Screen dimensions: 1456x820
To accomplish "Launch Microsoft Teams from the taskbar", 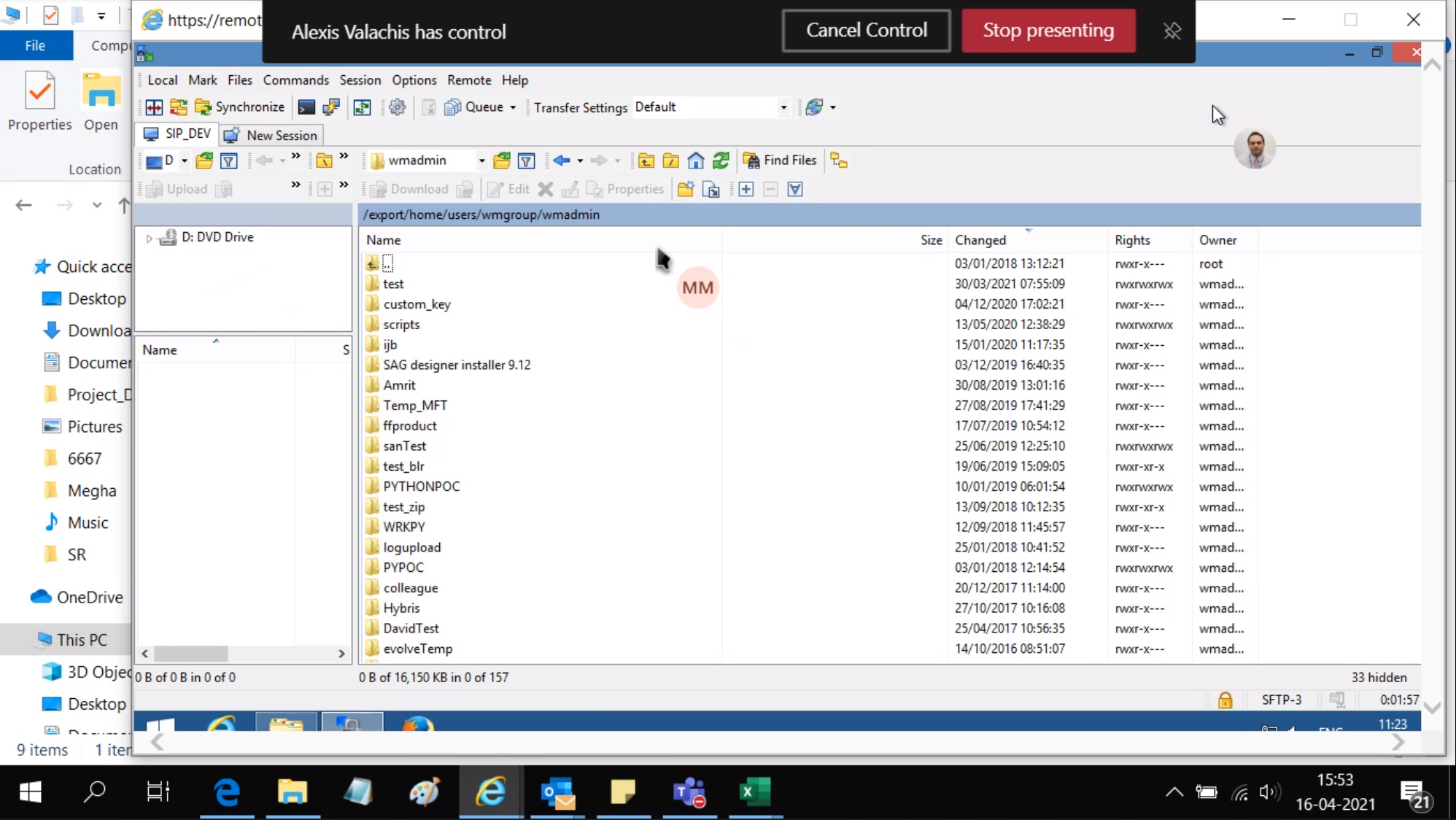I will 689,792.
